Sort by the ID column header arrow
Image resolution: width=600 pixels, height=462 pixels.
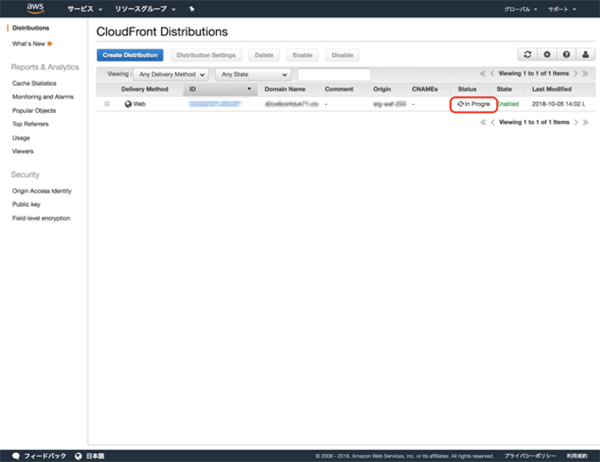[x=249, y=89]
